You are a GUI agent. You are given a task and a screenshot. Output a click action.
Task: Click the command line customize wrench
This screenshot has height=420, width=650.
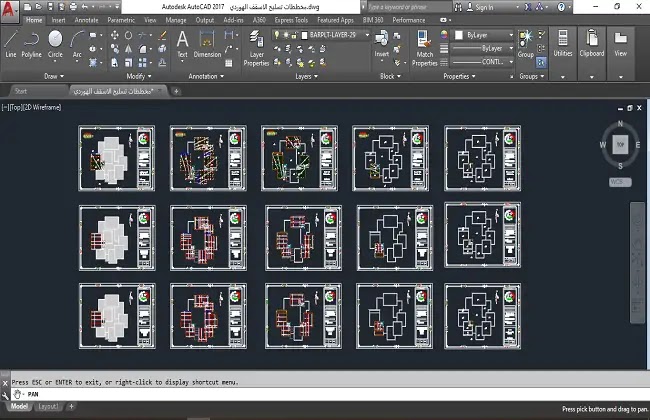[x=5, y=396]
